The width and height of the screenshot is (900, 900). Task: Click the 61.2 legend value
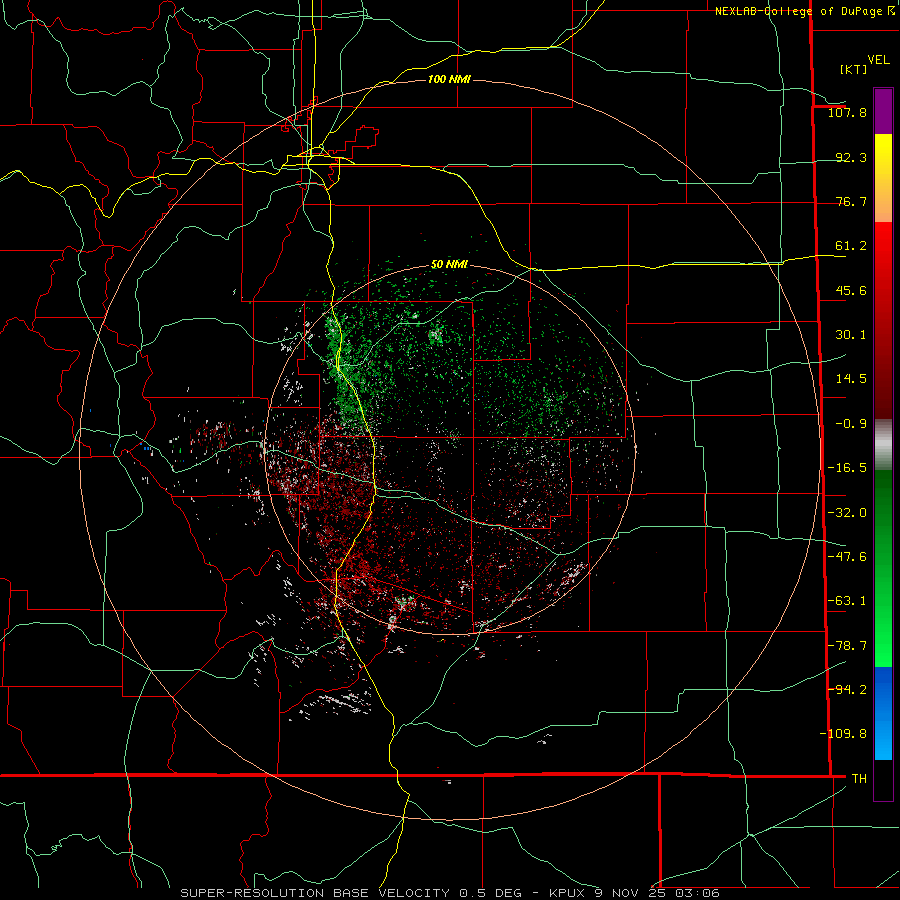[851, 246]
